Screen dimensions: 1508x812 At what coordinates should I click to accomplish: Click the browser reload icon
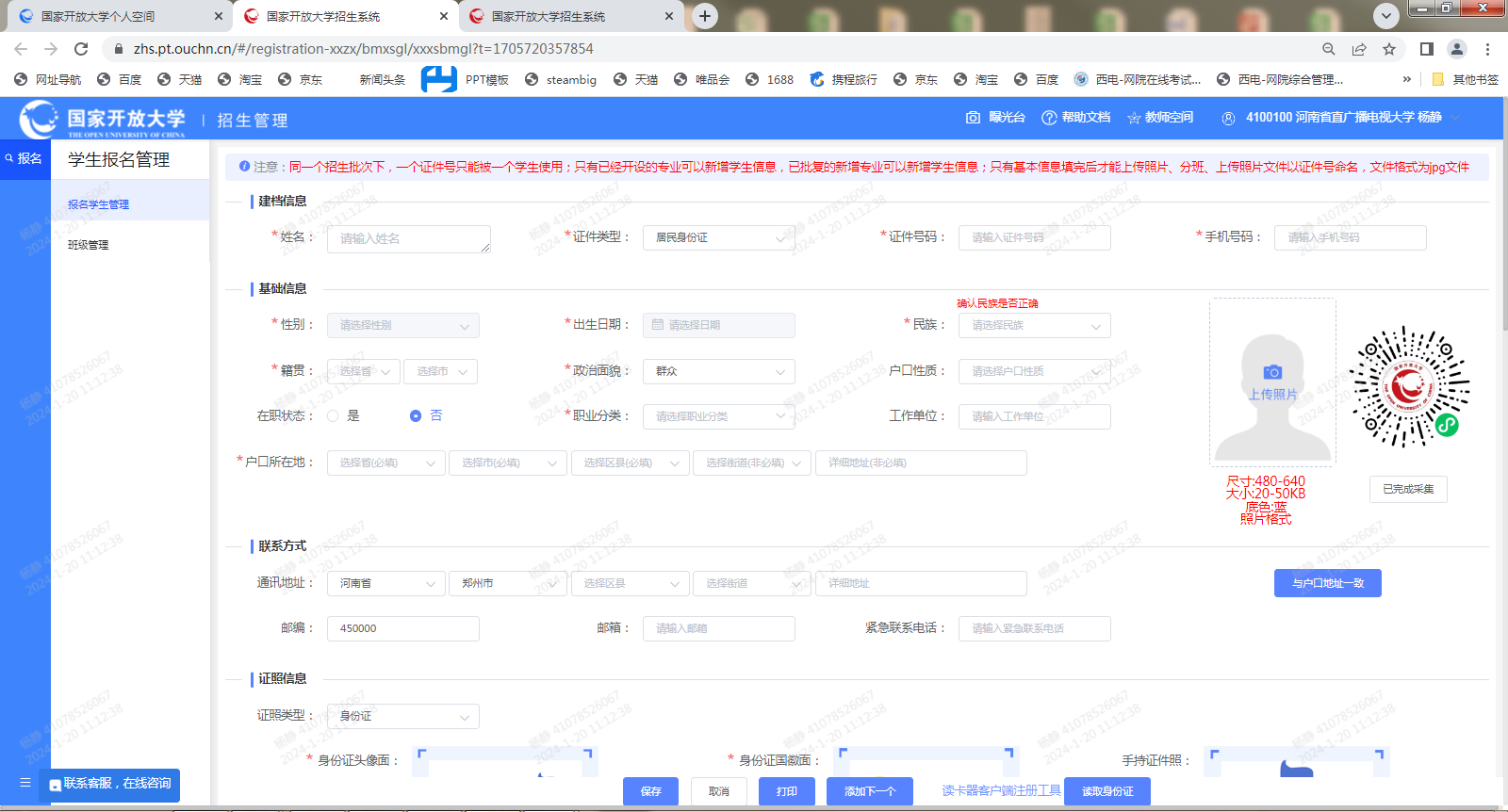tap(81, 49)
